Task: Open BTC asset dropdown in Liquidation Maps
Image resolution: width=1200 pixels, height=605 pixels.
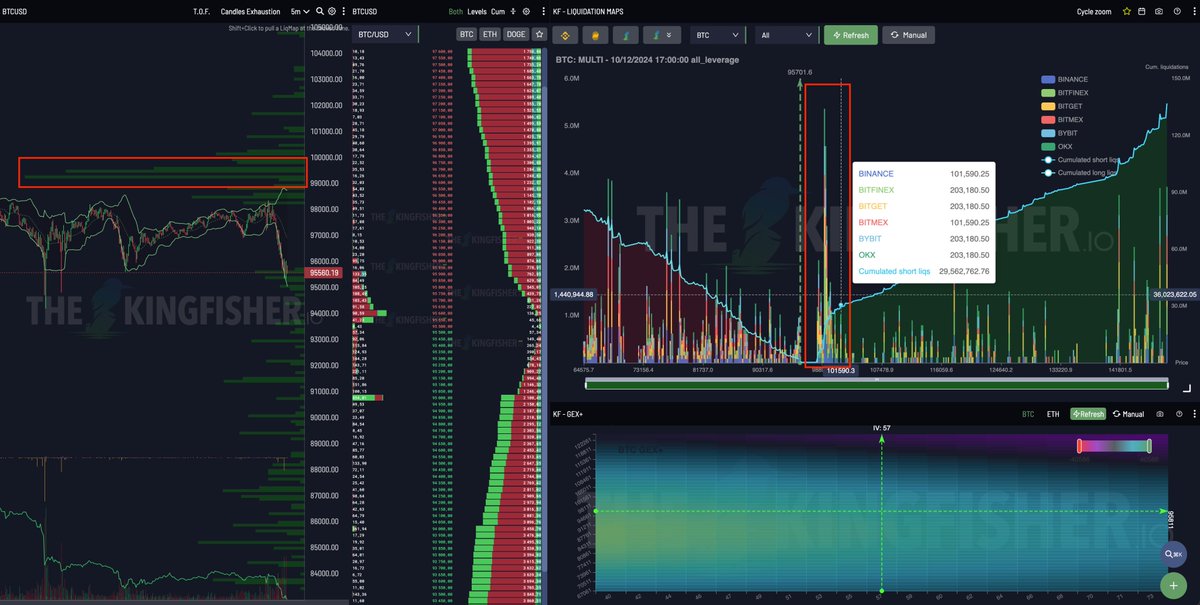Action: click(x=717, y=34)
